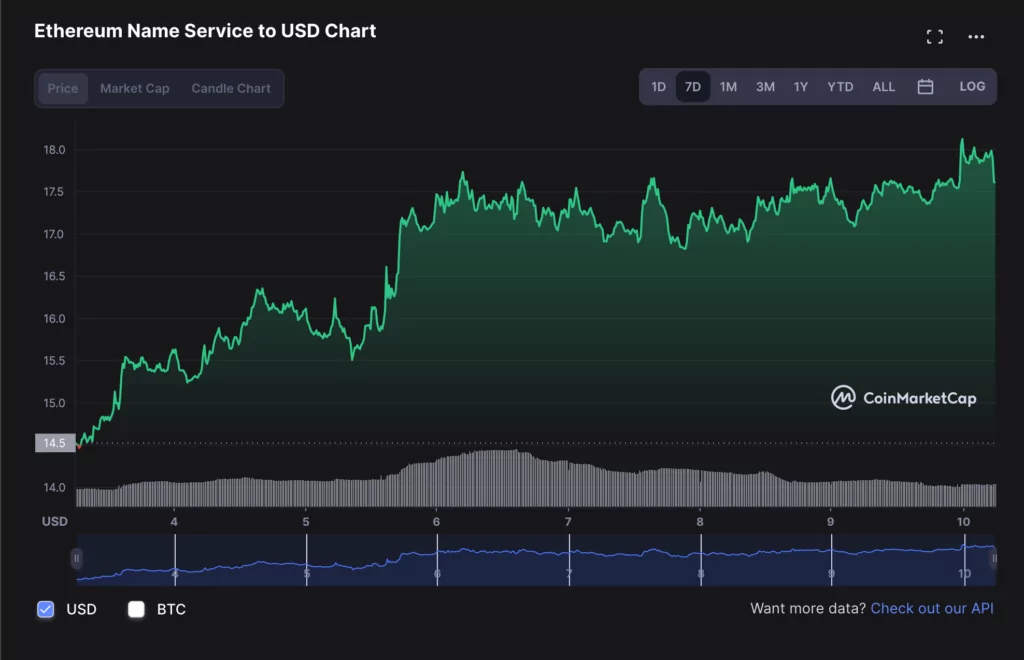Select the 3M time range
1024x660 pixels.
[765, 87]
